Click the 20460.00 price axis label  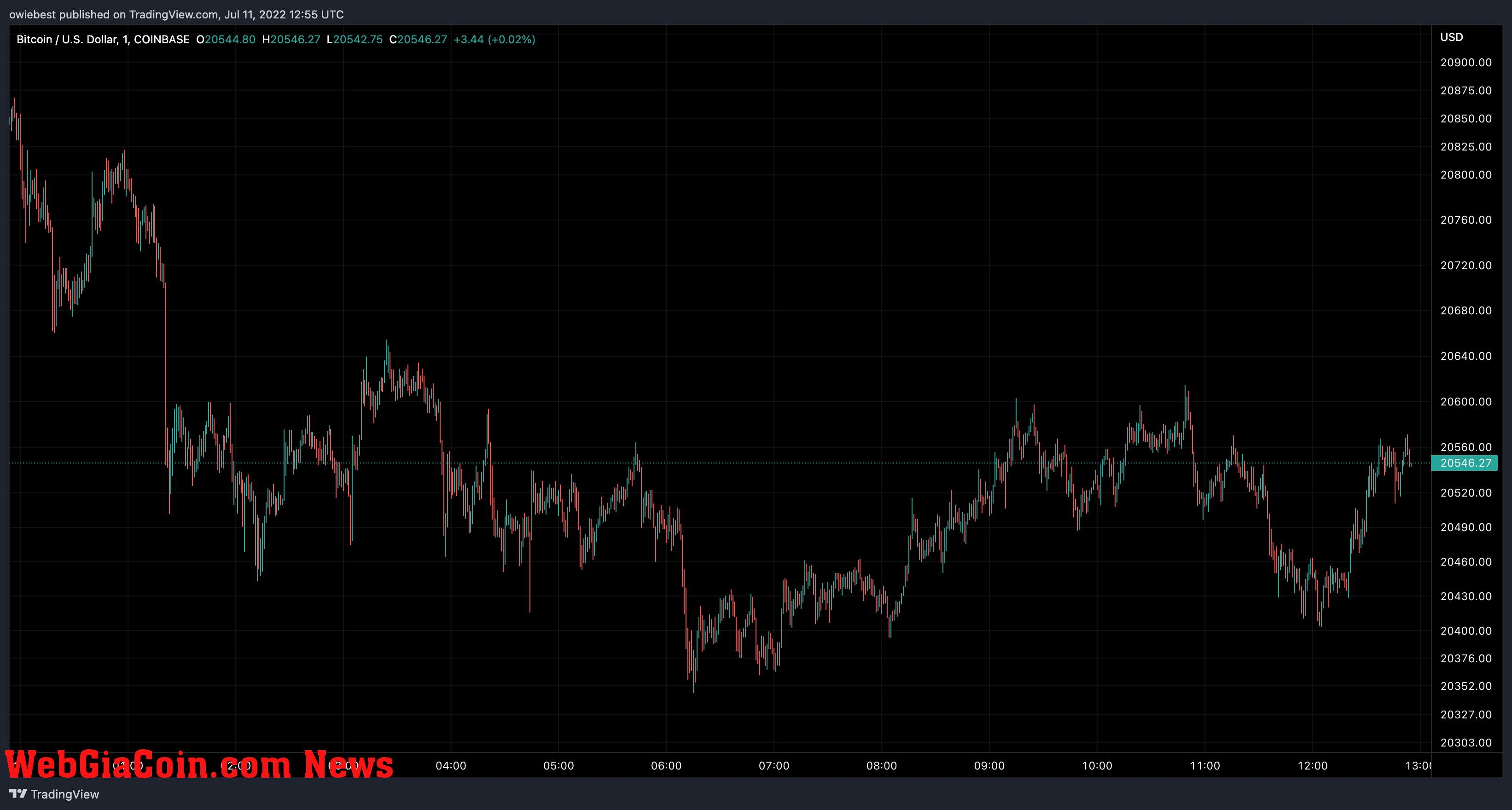pos(1465,562)
